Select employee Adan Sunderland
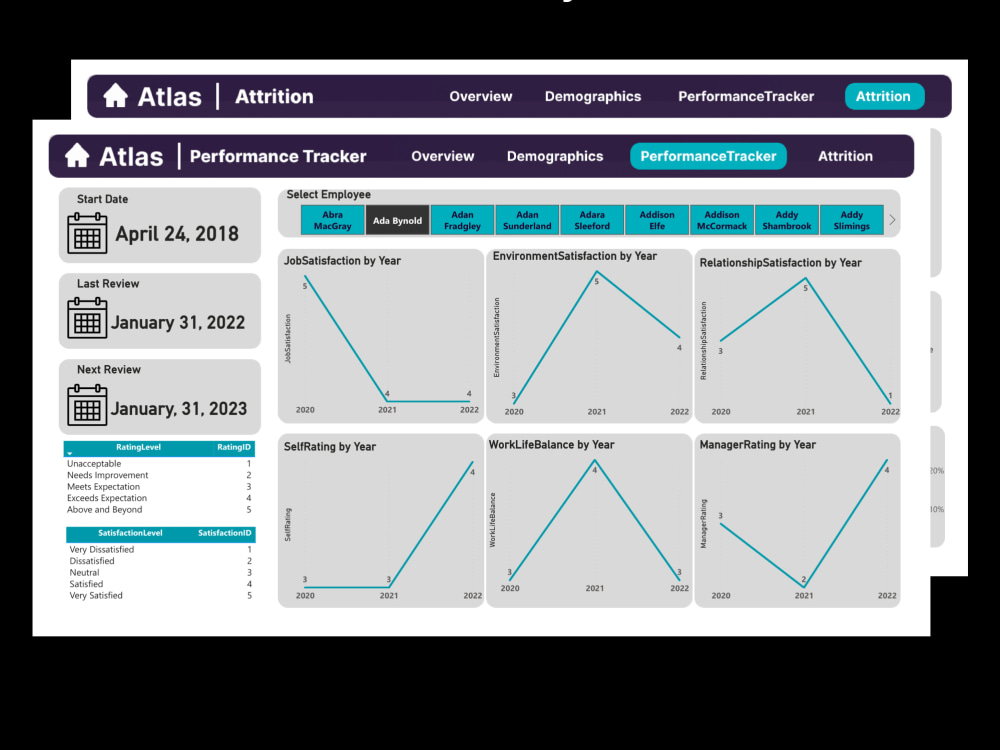 click(526, 219)
